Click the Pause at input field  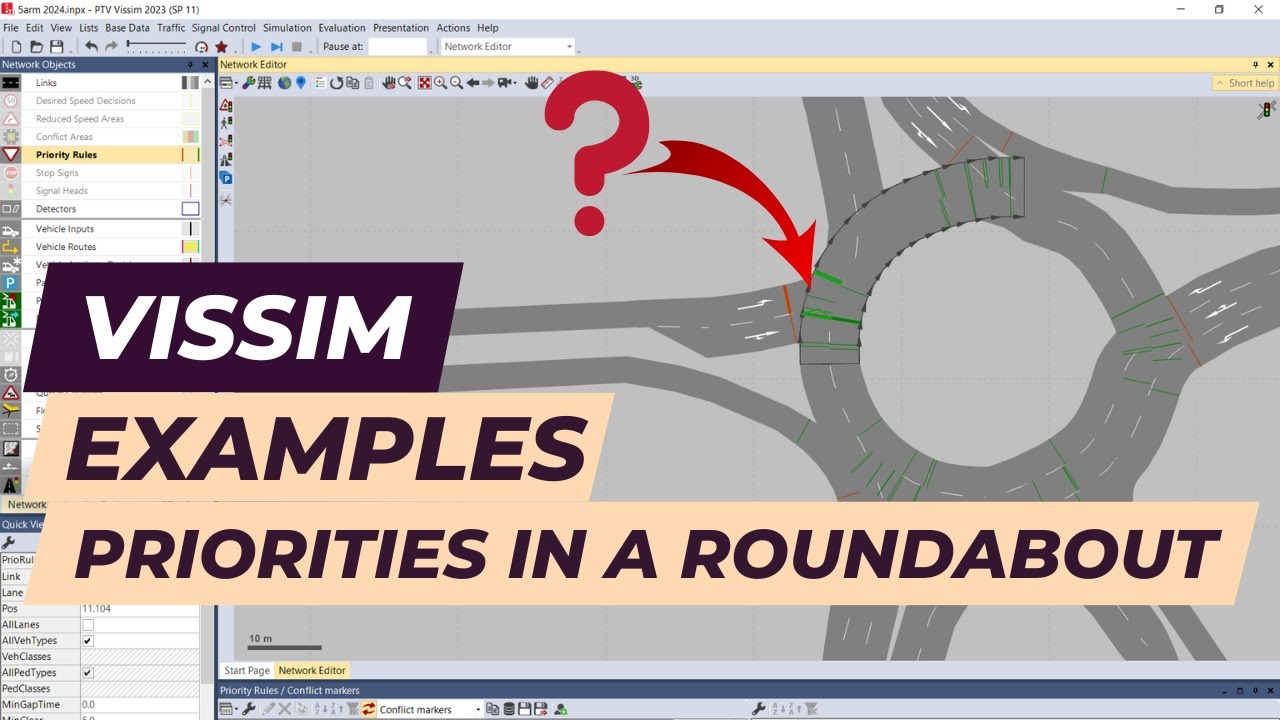397,47
